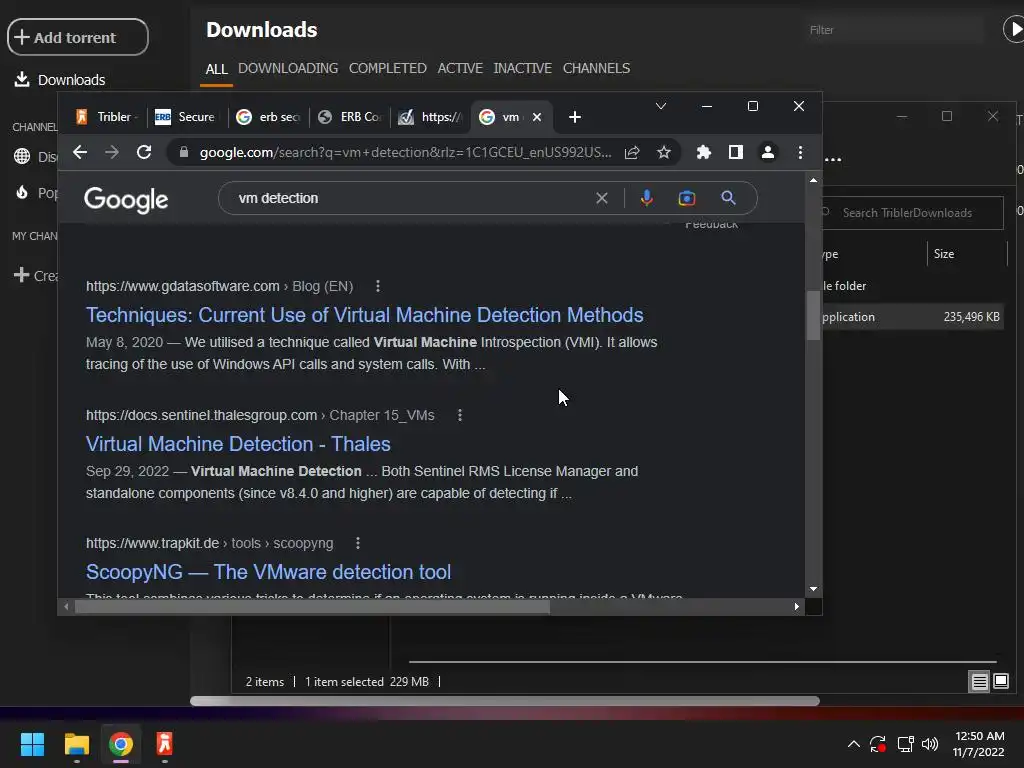The height and width of the screenshot is (768, 1024).
Task: Clear the Google search query
Action: [x=601, y=198]
